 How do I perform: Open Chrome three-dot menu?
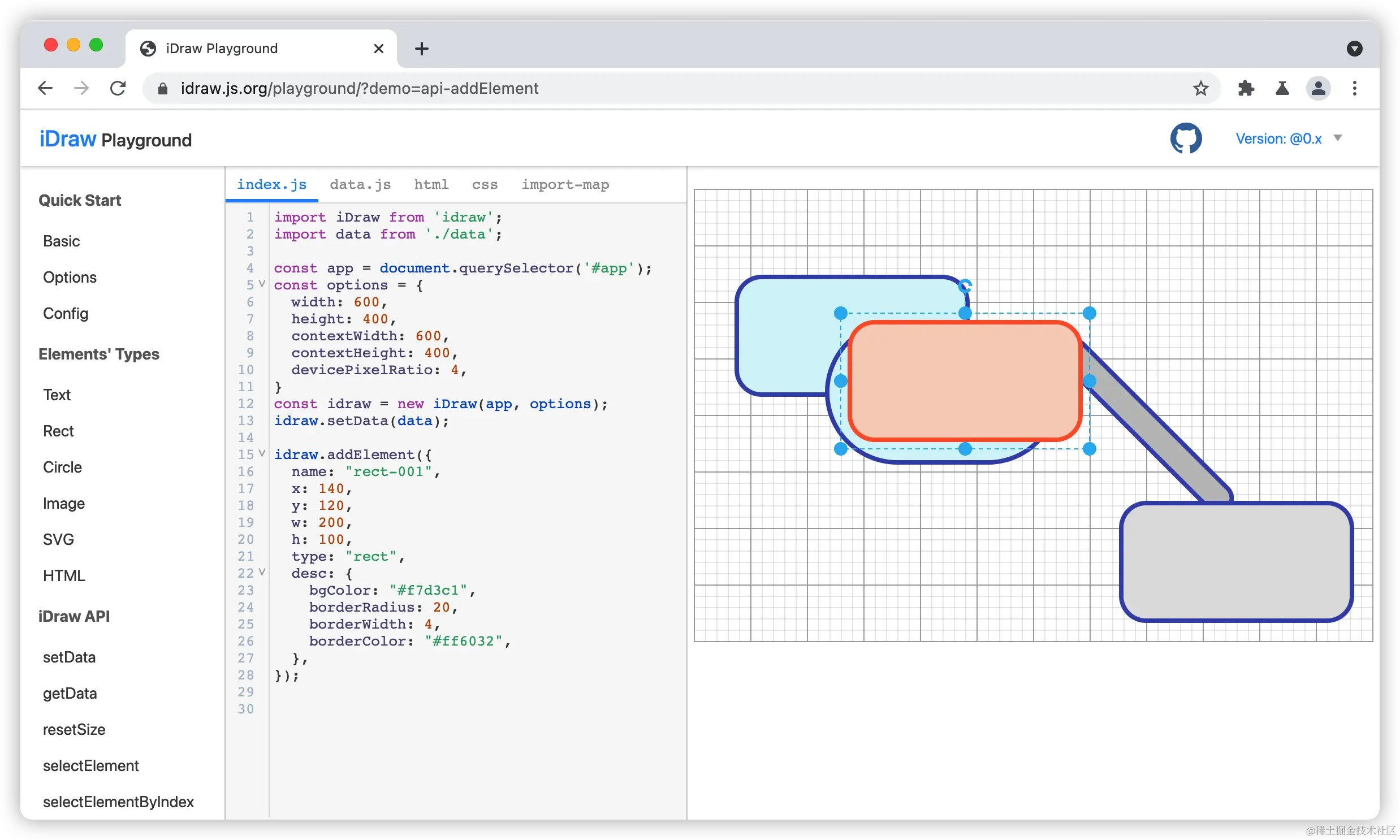(x=1354, y=88)
